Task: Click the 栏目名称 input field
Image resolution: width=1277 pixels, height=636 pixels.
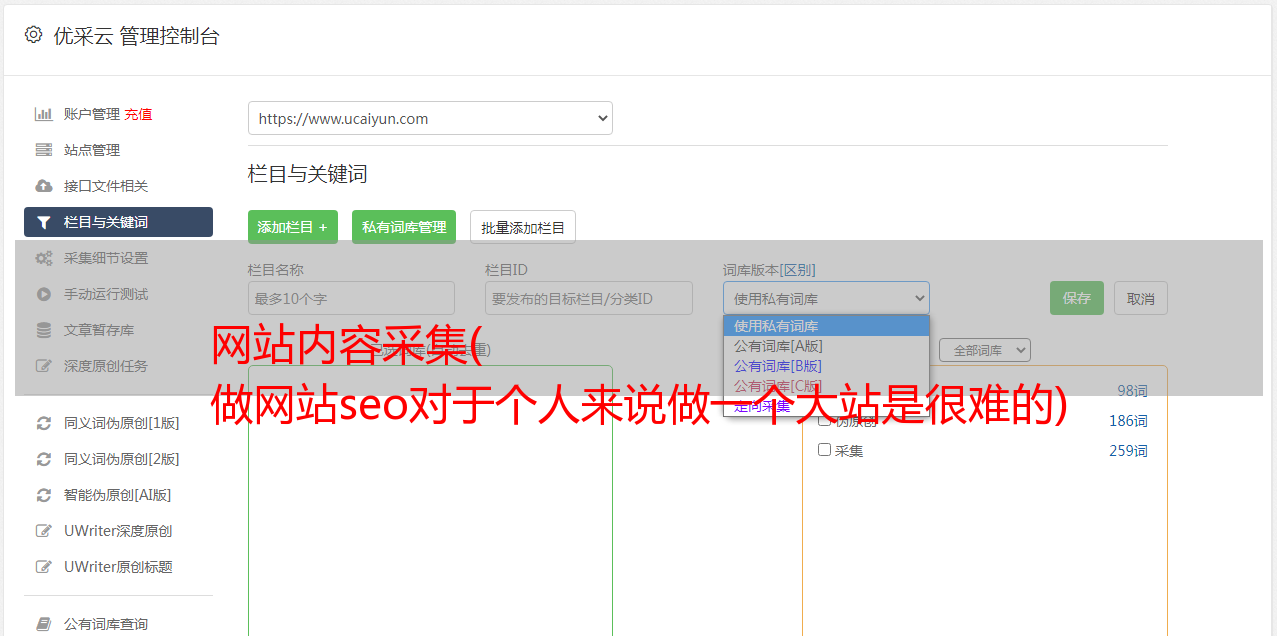Action: click(351, 298)
